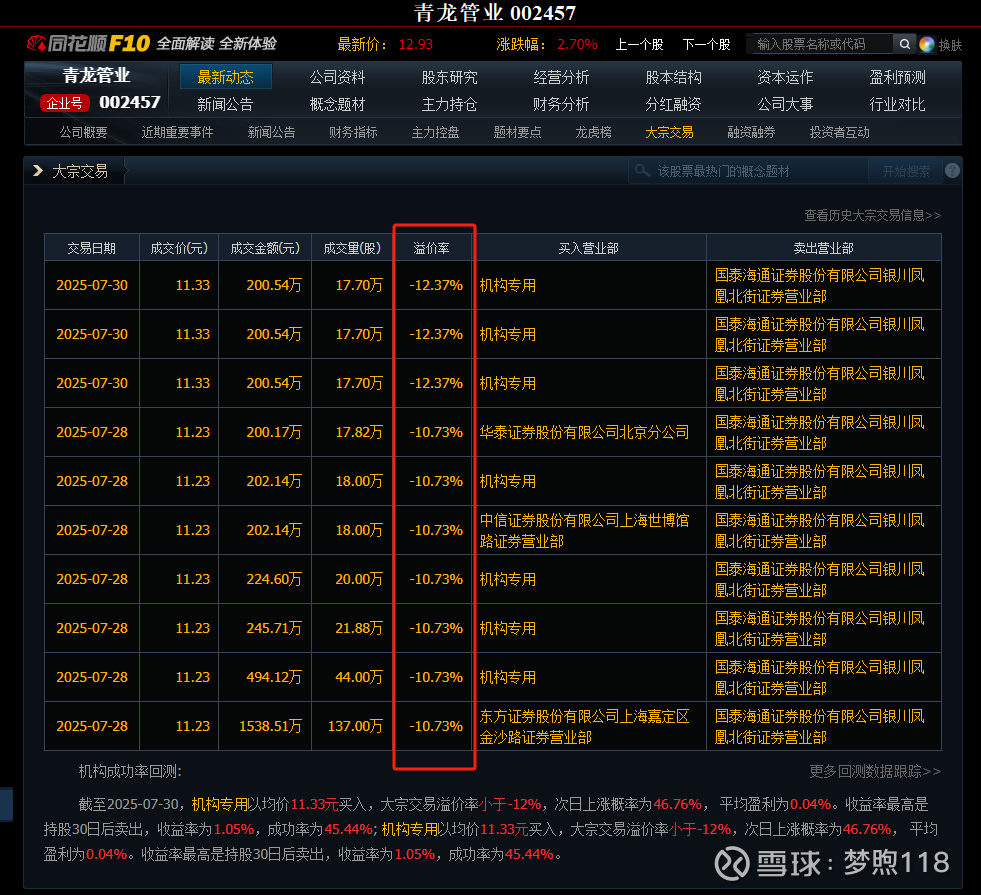Open the 主力持仓 tab

(449, 104)
